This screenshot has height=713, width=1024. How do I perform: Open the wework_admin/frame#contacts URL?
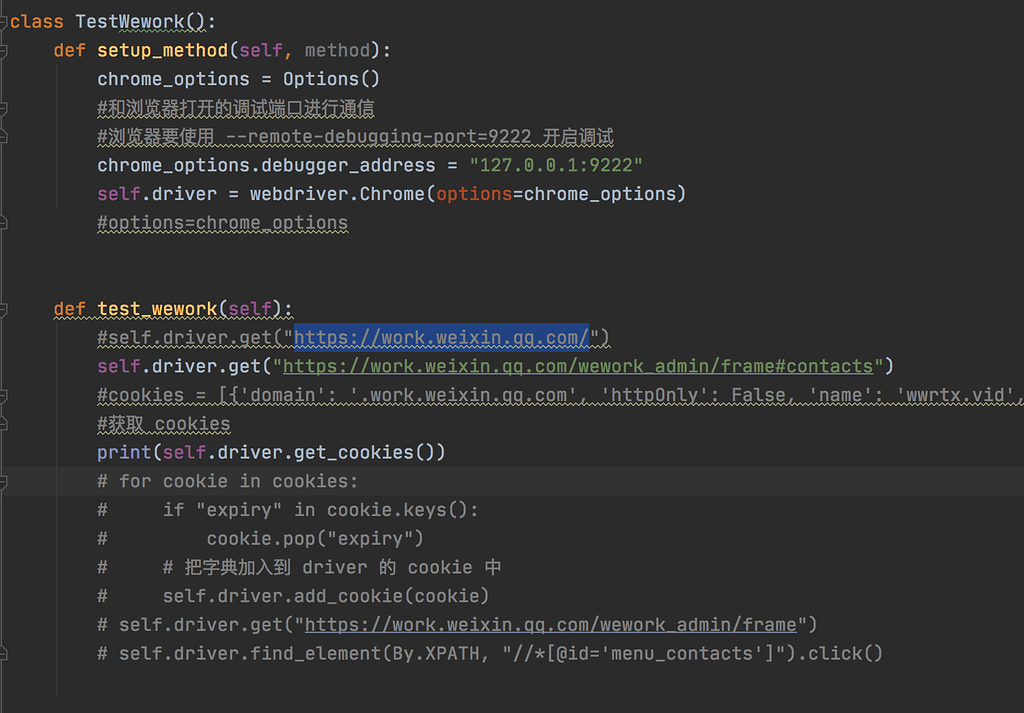click(578, 366)
